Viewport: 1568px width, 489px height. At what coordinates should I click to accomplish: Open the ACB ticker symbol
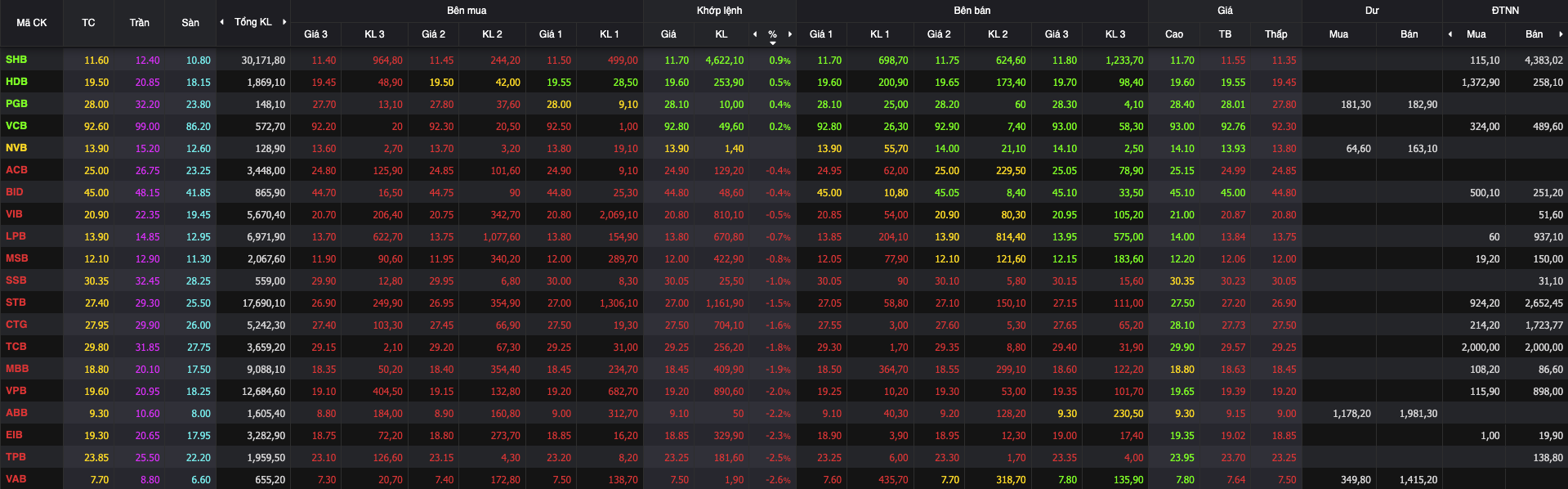click(16, 170)
